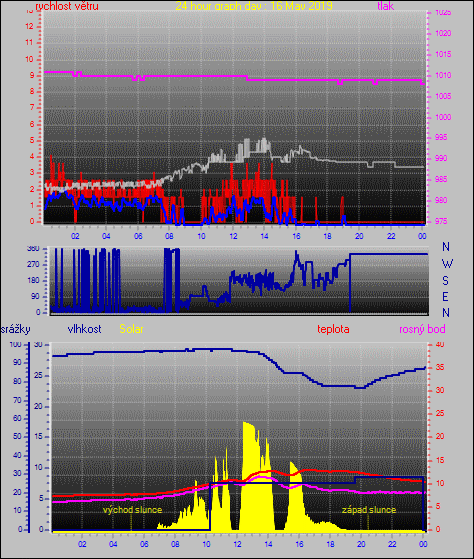Click hour 08 on the temperature graph time axis
This screenshot has height=559, width=474.
(175, 544)
